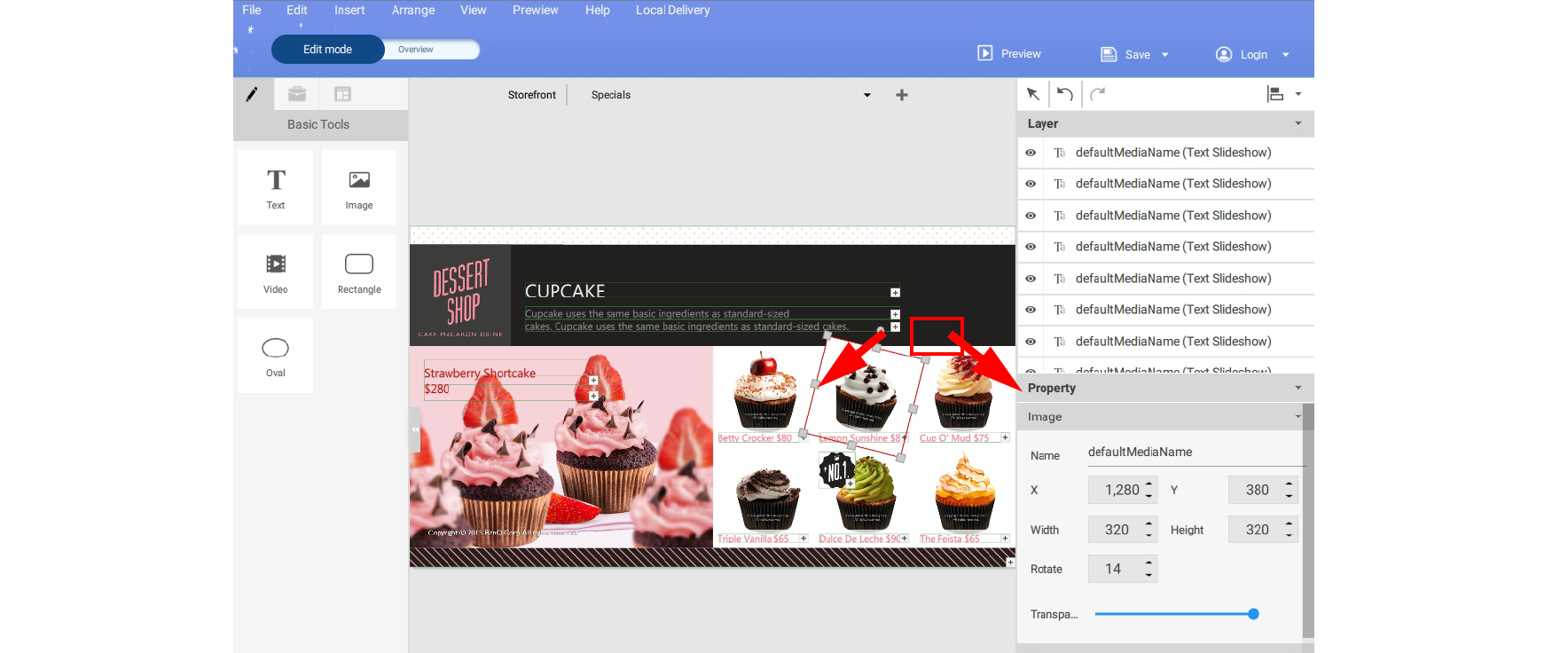Viewport: 1568px width, 653px height.
Task: Activate the selection pointer tool
Action: [x=1033, y=94]
